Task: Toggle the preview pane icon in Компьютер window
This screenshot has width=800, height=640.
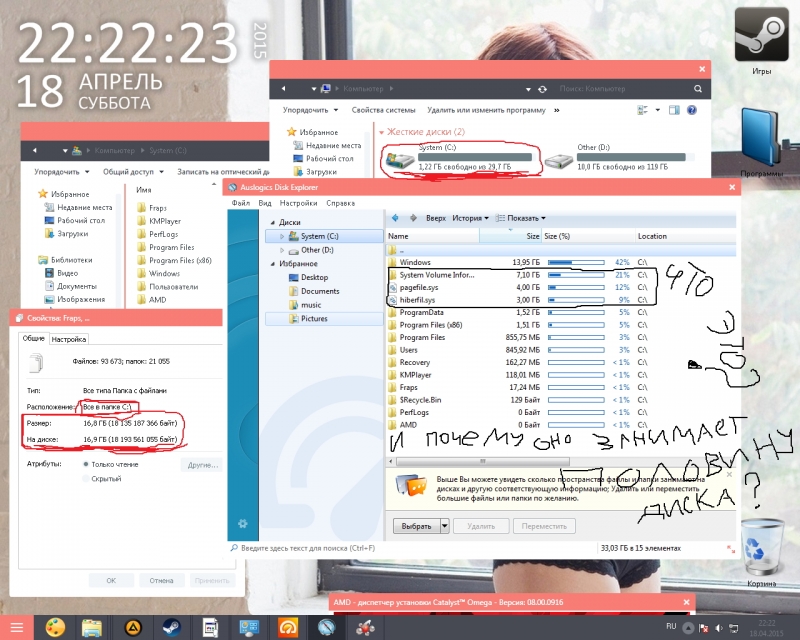Action: pyautogui.click(x=674, y=110)
